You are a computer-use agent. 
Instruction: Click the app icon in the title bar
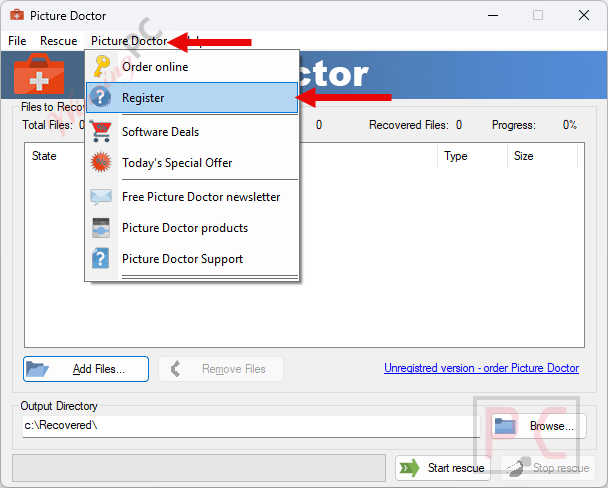coord(17,15)
